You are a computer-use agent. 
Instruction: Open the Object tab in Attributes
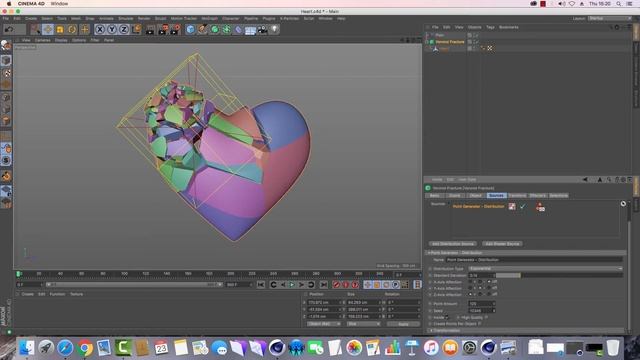(475, 196)
